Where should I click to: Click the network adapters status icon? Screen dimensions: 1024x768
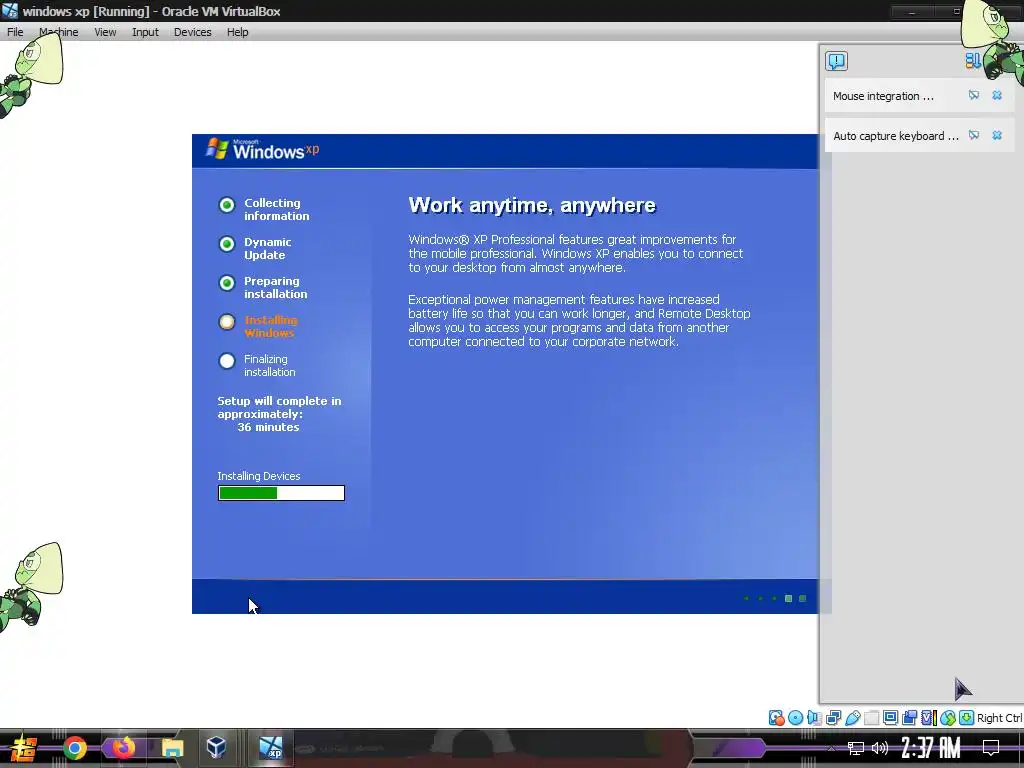pyautogui.click(x=833, y=718)
